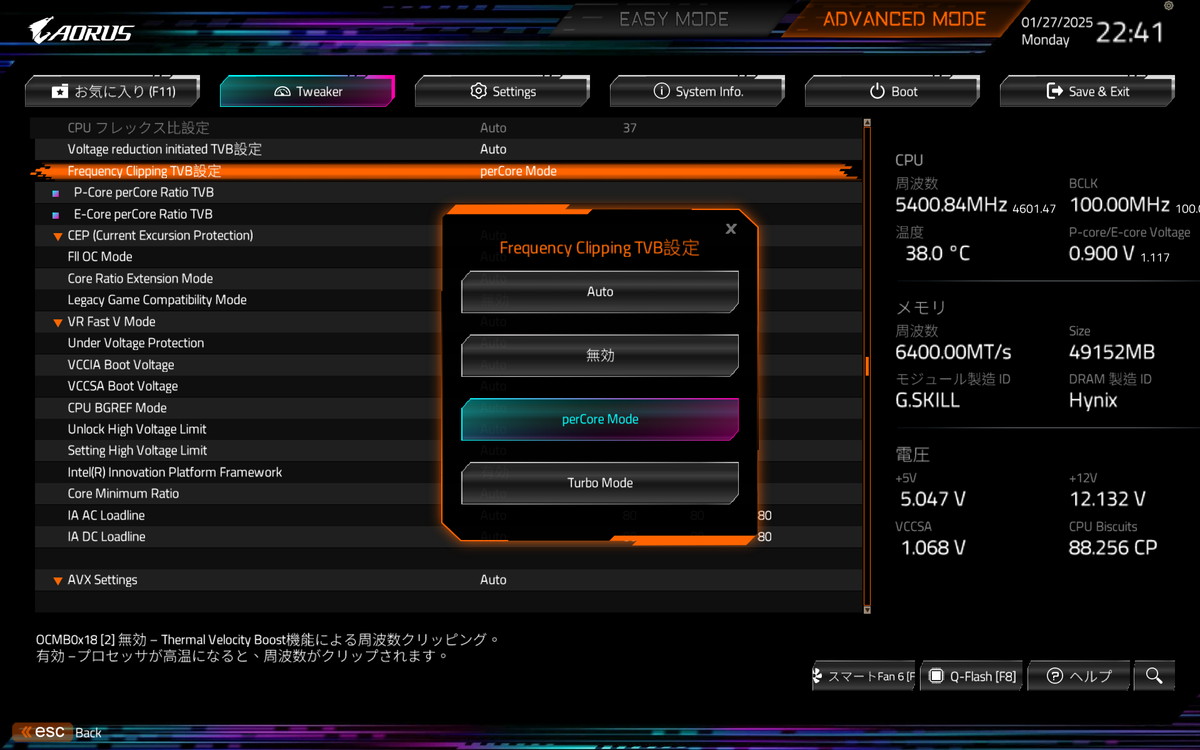1200x750 pixels.
Task: Select perCore Mode option in popup
Action: pos(600,419)
